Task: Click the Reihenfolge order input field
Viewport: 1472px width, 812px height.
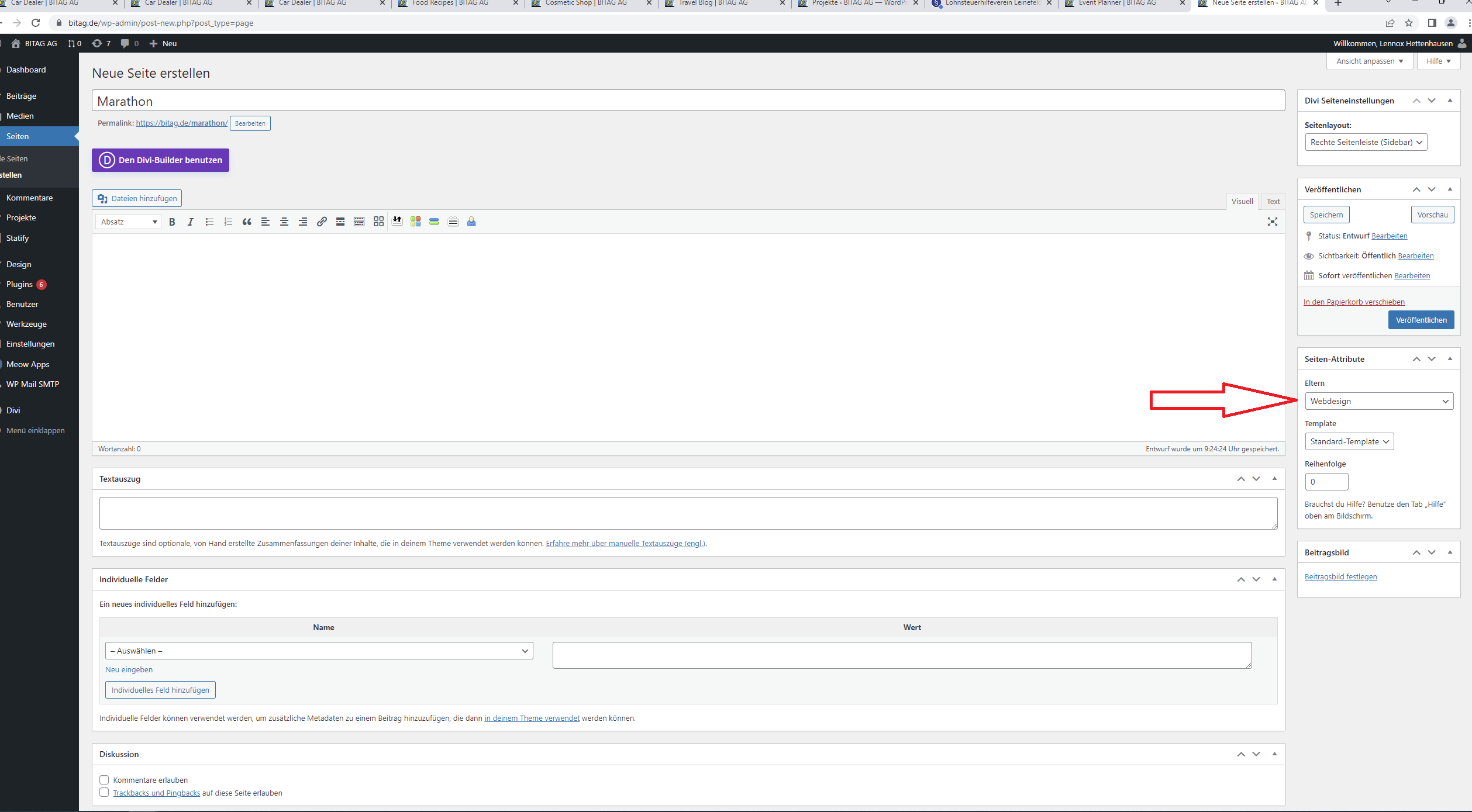Action: click(1326, 481)
